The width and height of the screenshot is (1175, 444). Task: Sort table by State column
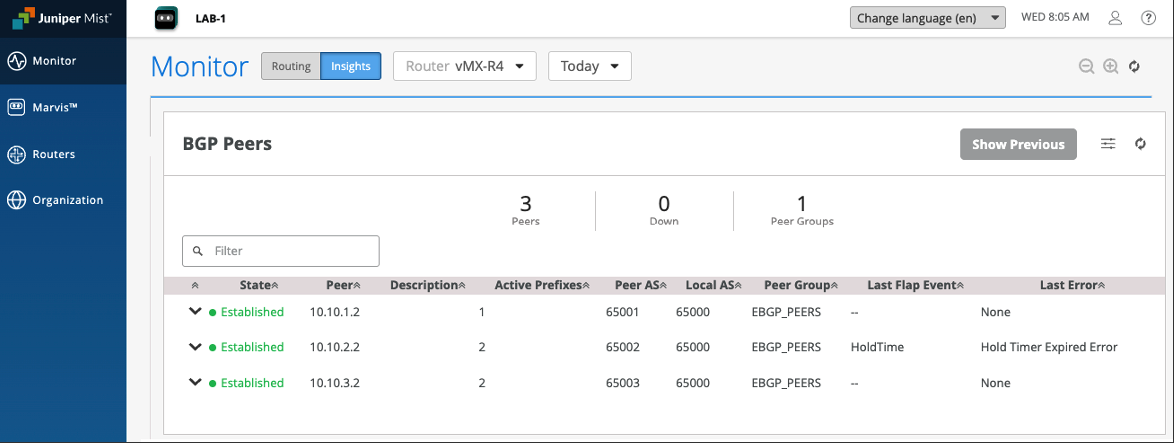[259, 285]
